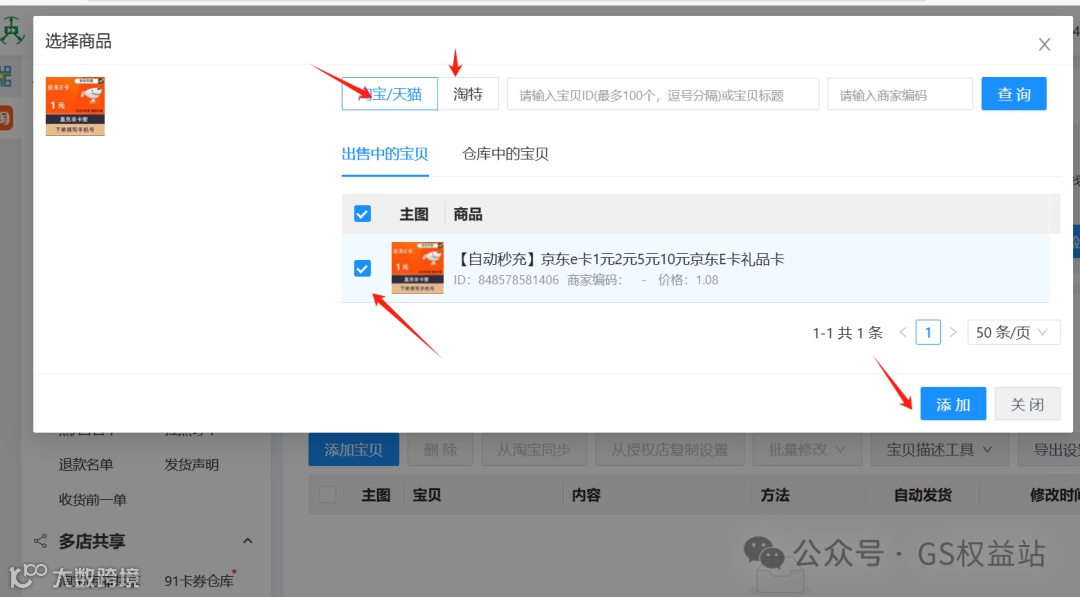
Task: Toggle select-all checkbox in background table header
Action: coord(328,494)
